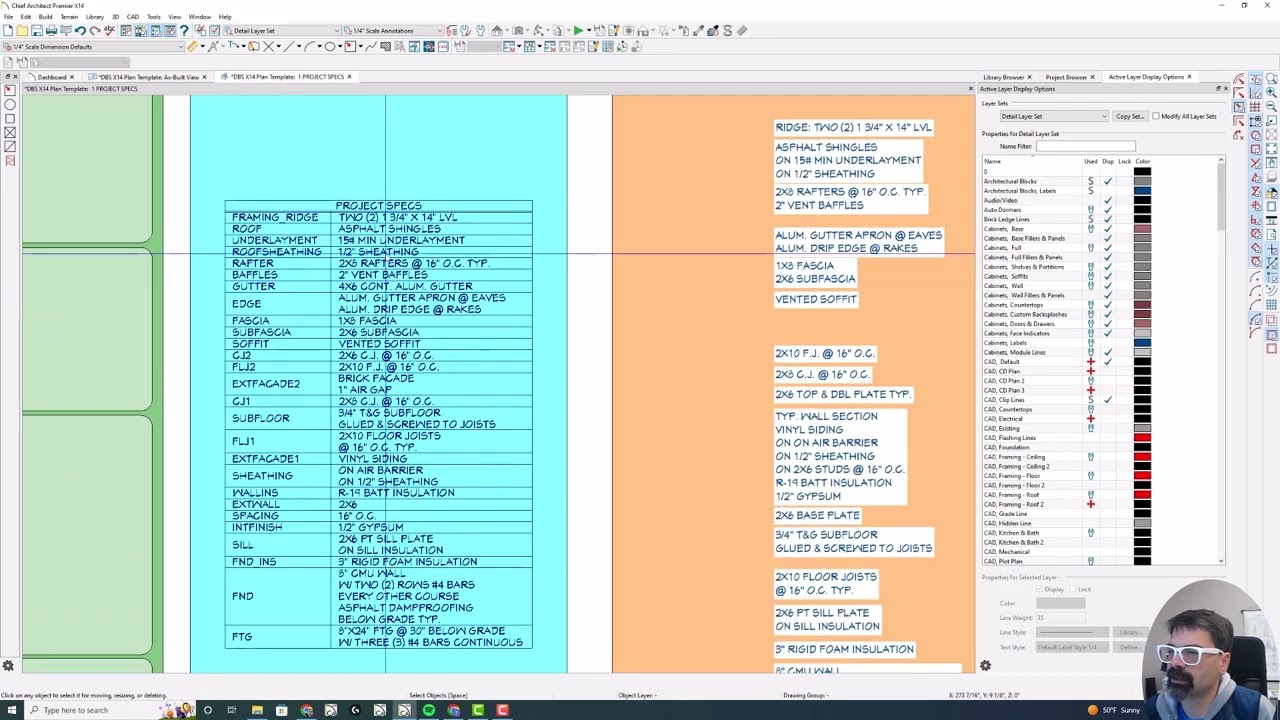Toggle display of Architectural Blocks layer
The width and height of the screenshot is (1280, 720).
point(1107,181)
